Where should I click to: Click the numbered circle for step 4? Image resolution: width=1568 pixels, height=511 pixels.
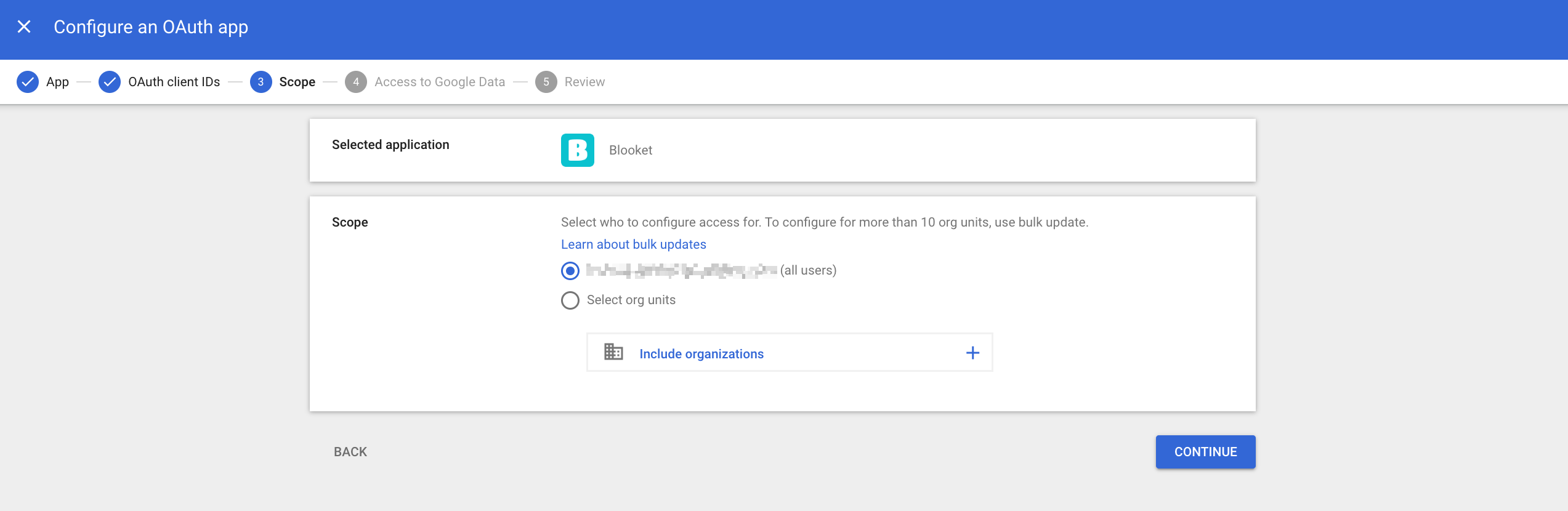pos(355,81)
